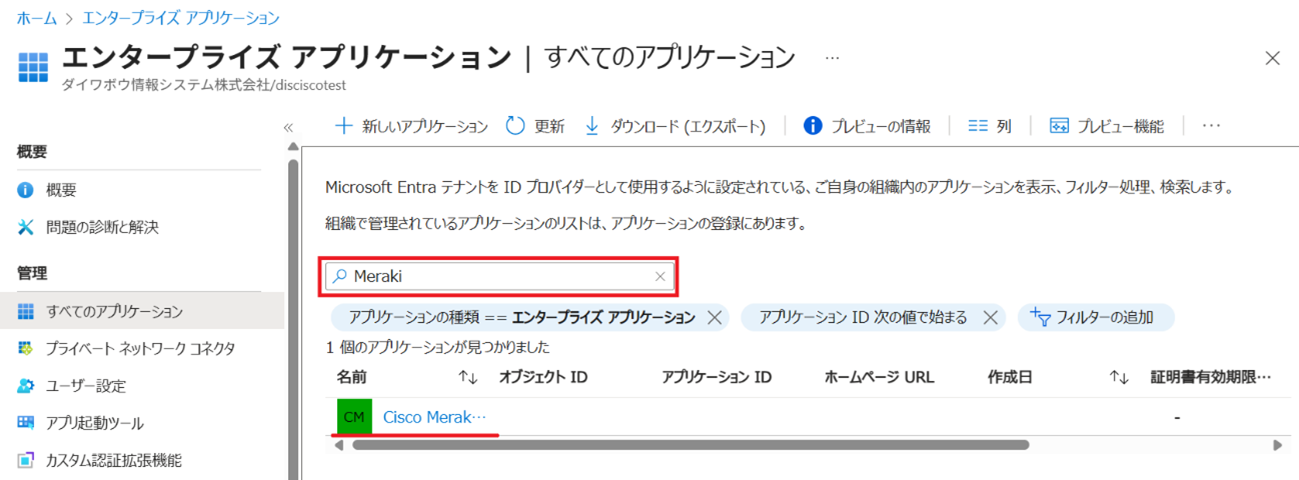Go to Home (ホーム) breadcrumb
This screenshot has height=480, width=1299.
click(36, 18)
